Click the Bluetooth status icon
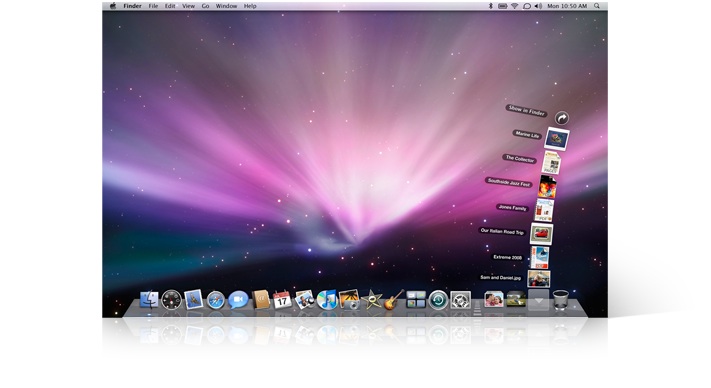Viewport: 711px width, 388px height. 491,6
